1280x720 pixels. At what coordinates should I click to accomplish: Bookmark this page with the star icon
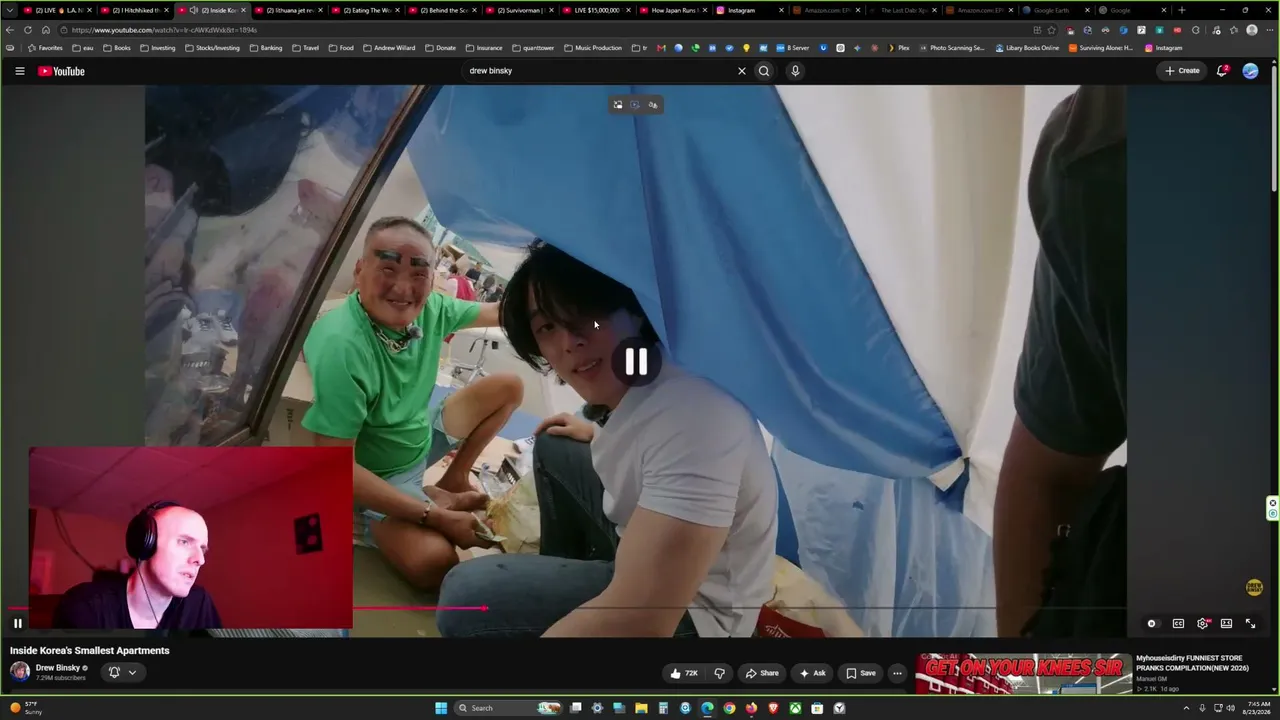tap(1051, 30)
